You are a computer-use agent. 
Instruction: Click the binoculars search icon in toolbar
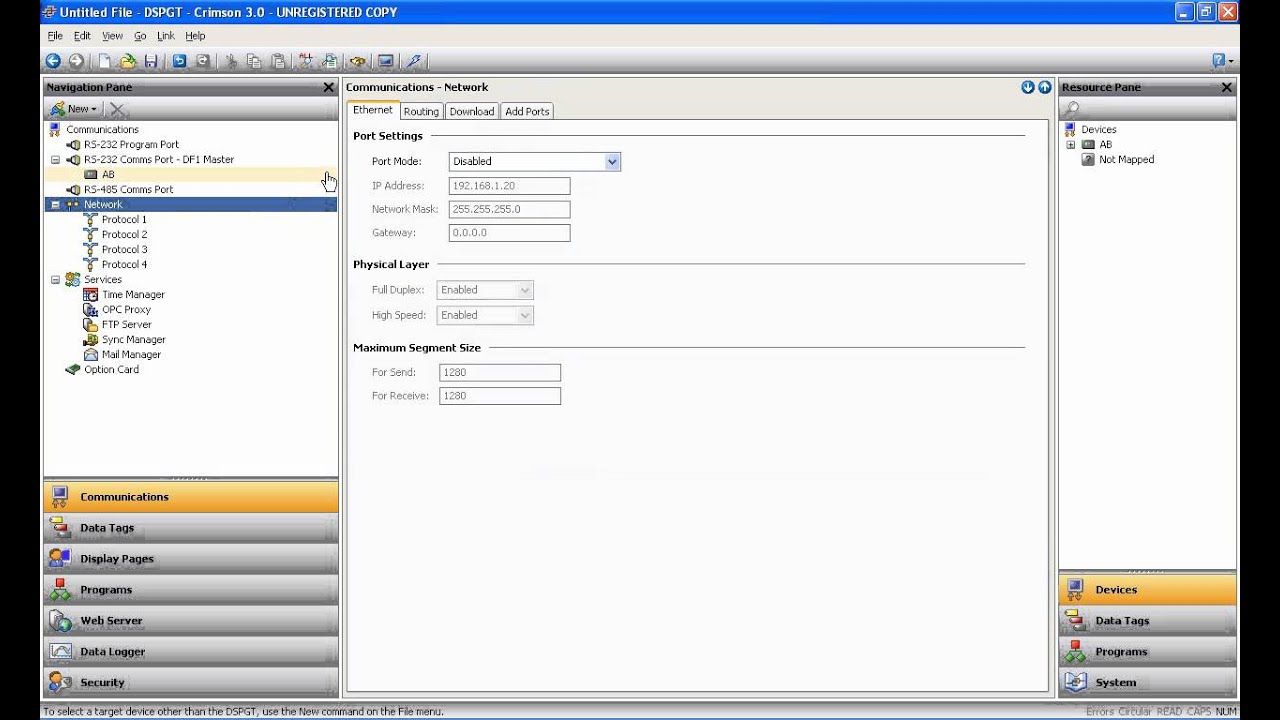pyautogui.click(x=357, y=61)
